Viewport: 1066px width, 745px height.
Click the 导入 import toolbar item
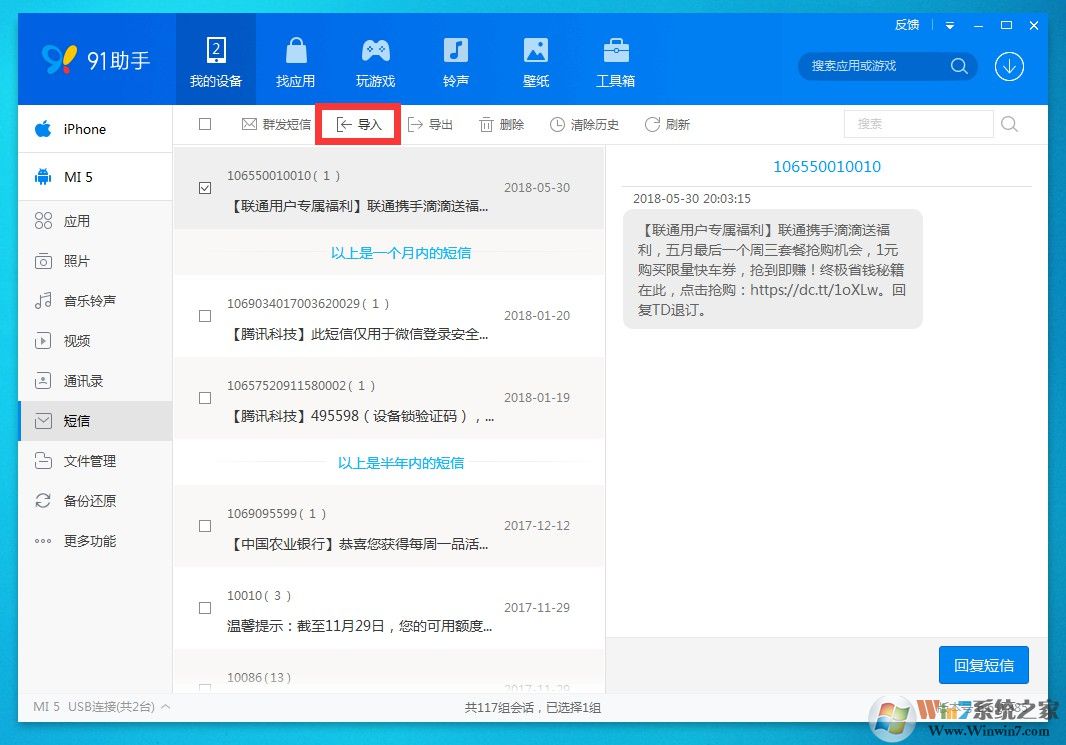358,124
